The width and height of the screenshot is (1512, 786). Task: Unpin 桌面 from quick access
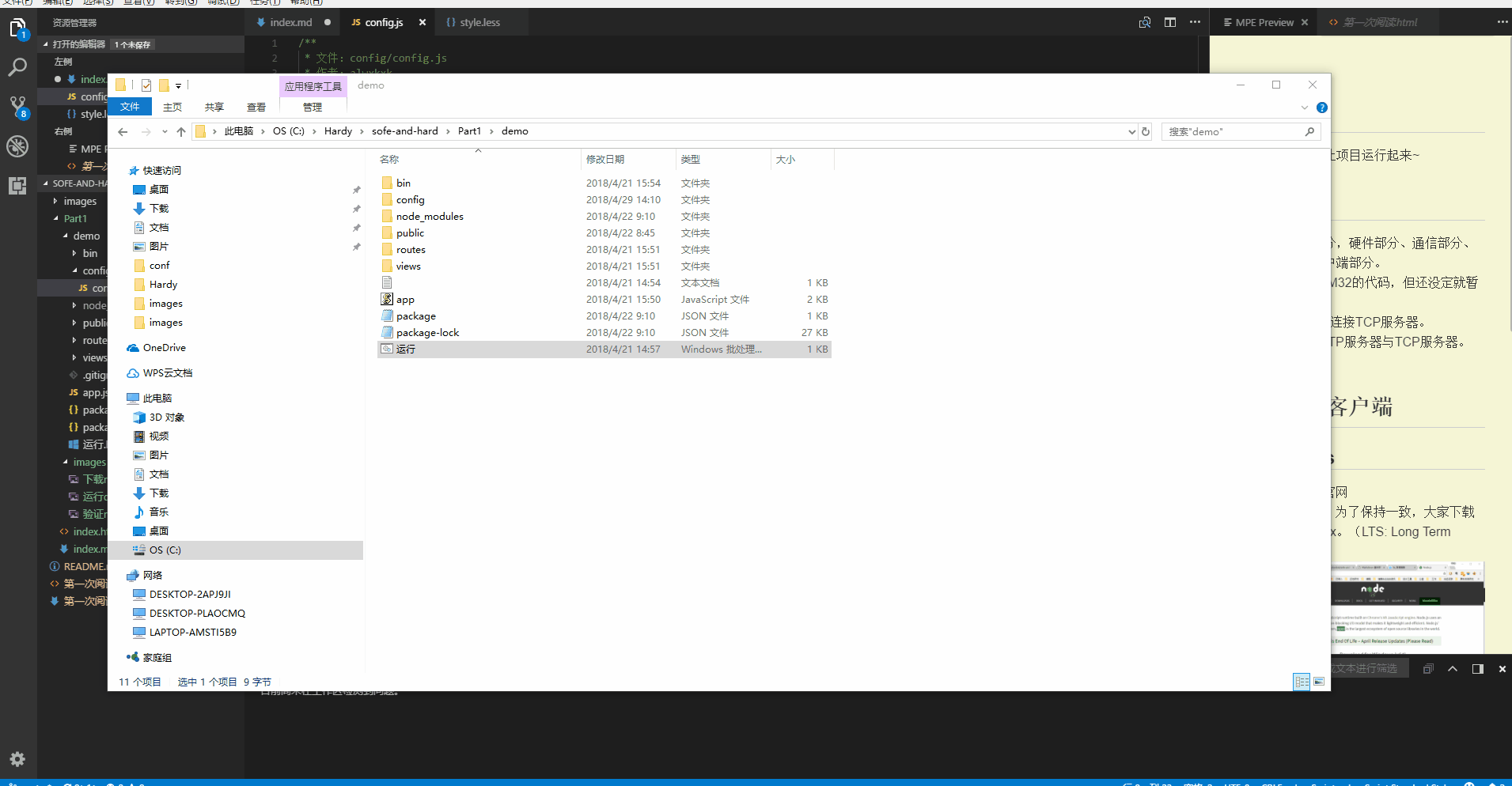point(356,190)
